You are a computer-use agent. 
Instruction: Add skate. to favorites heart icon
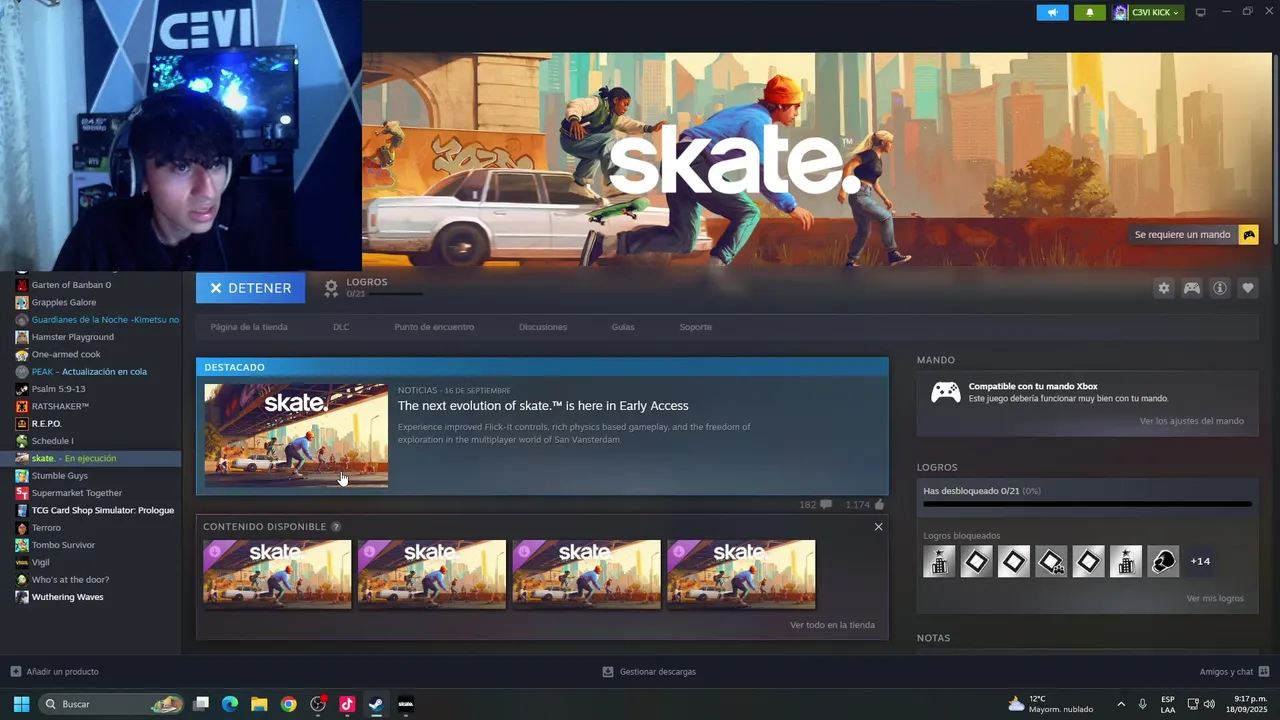coord(1247,288)
